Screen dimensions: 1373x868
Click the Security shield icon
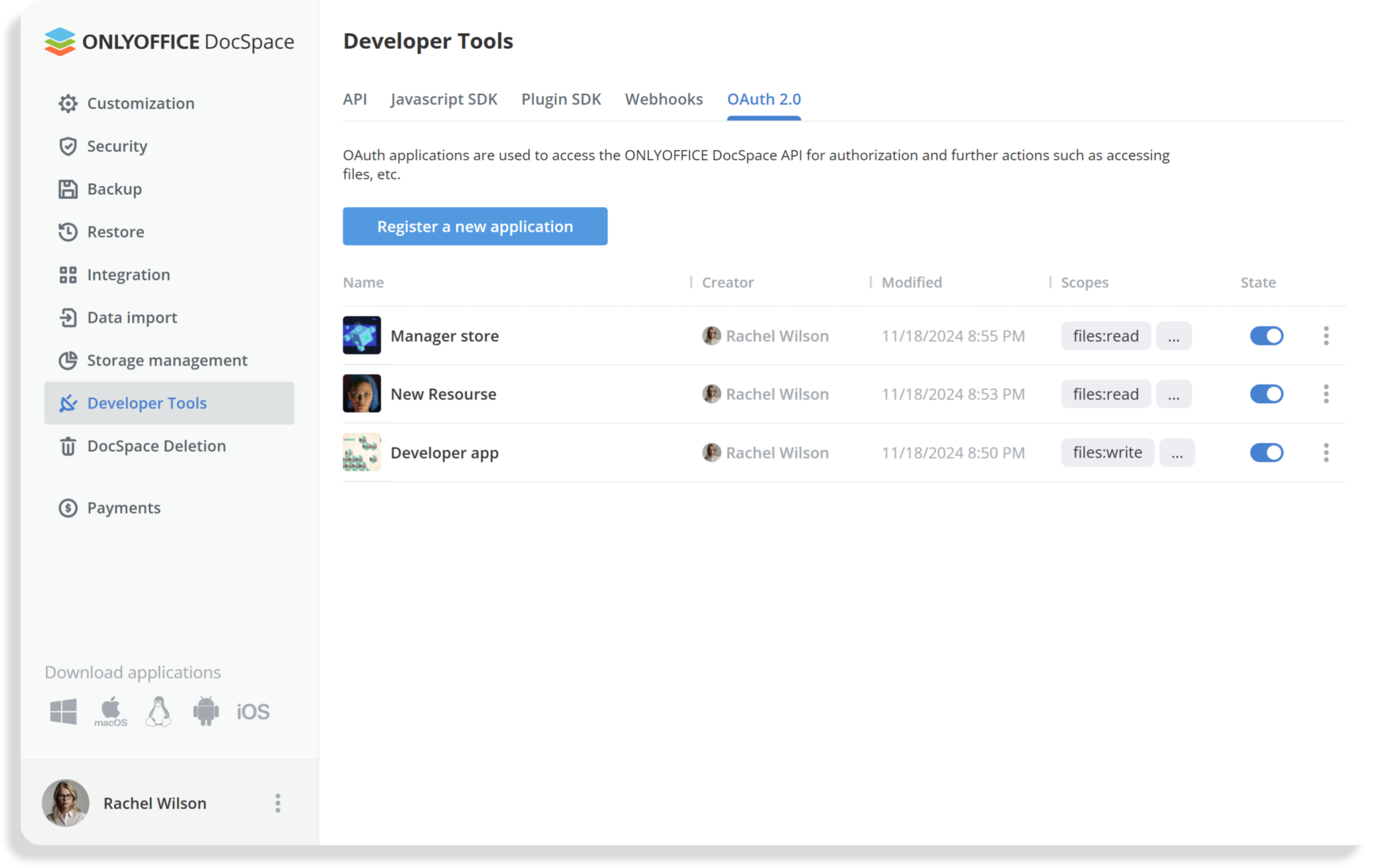coord(68,146)
